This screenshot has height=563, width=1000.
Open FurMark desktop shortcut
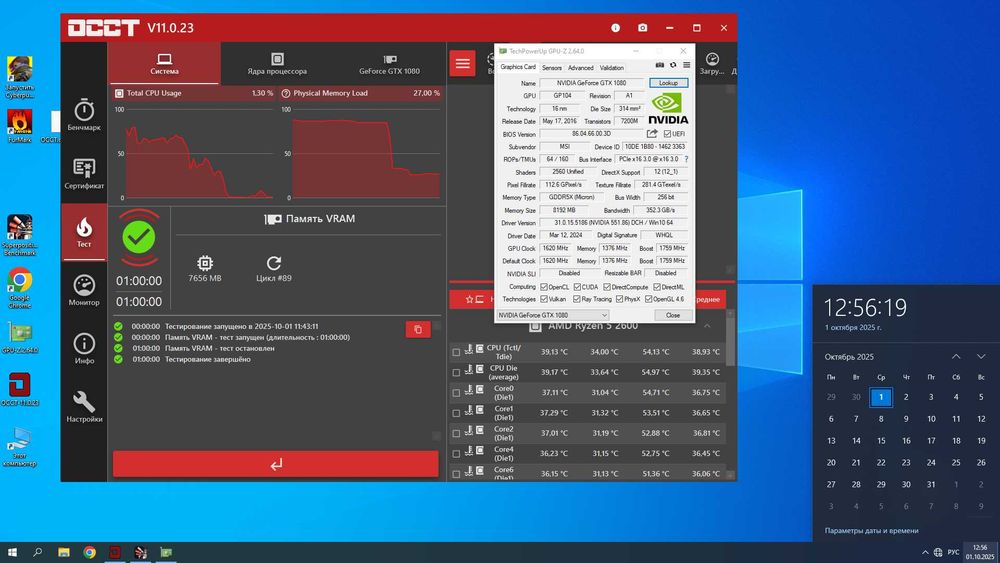point(20,125)
